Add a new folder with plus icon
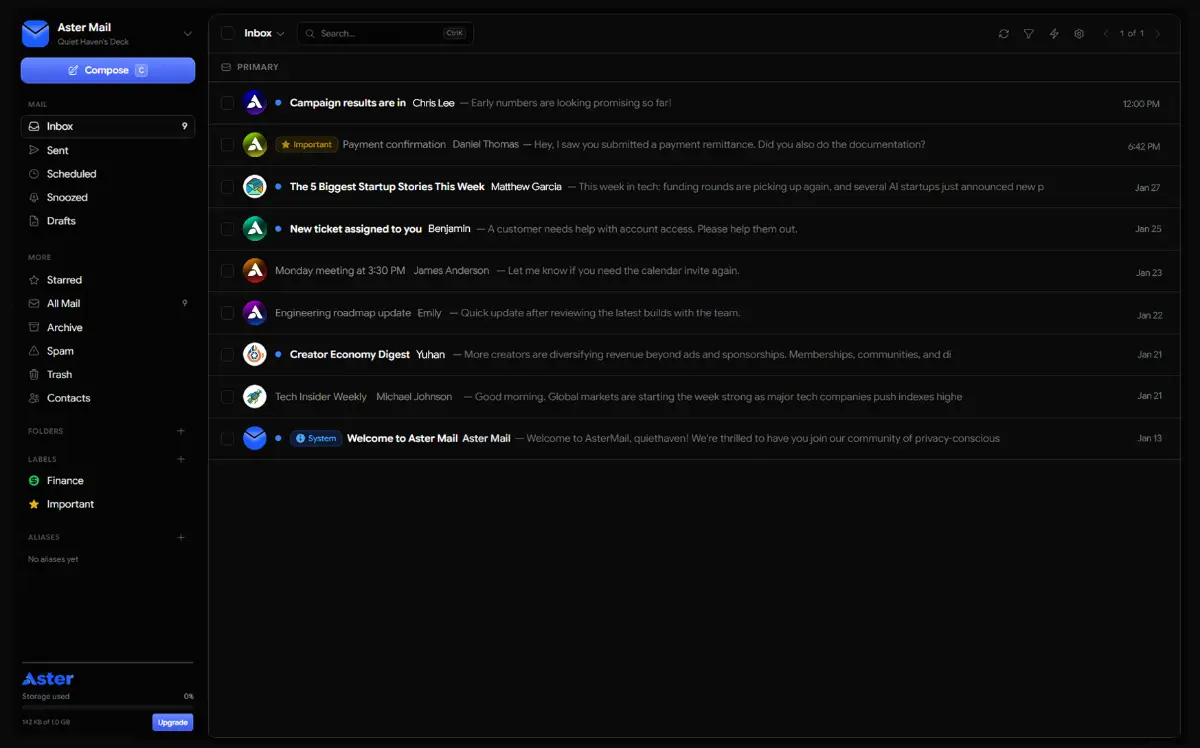1200x748 pixels. [181, 431]
